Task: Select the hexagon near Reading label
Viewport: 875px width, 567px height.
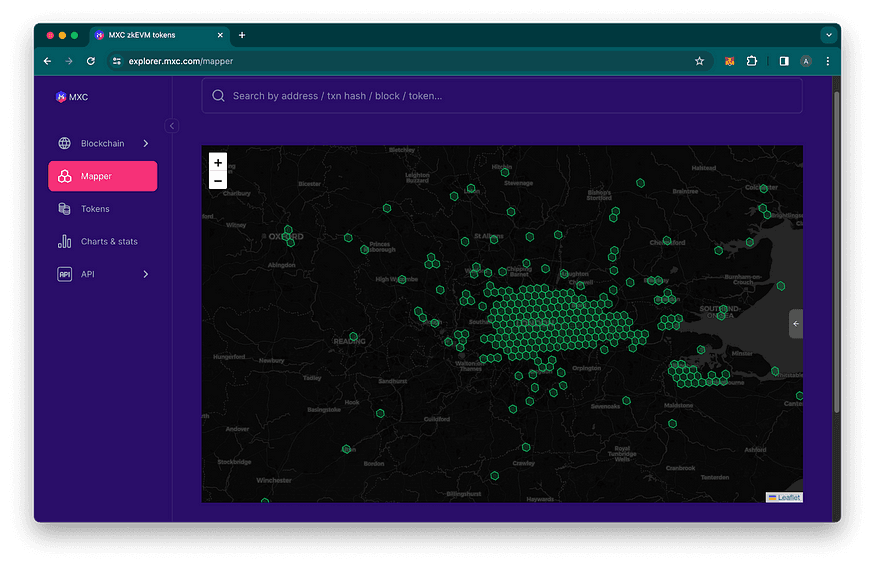Action: (x=354, y=336)
